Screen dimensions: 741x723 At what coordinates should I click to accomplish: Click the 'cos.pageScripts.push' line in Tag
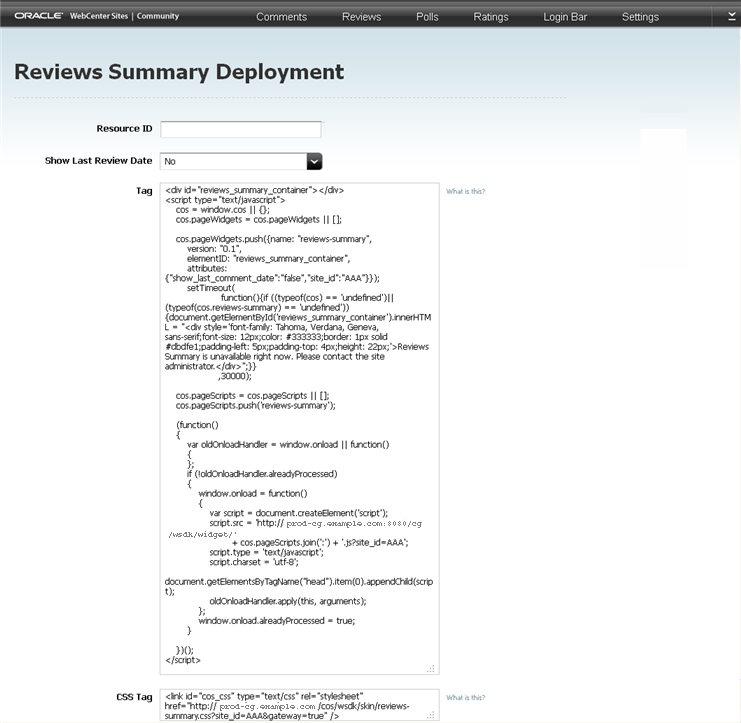(x=256, y=406)
